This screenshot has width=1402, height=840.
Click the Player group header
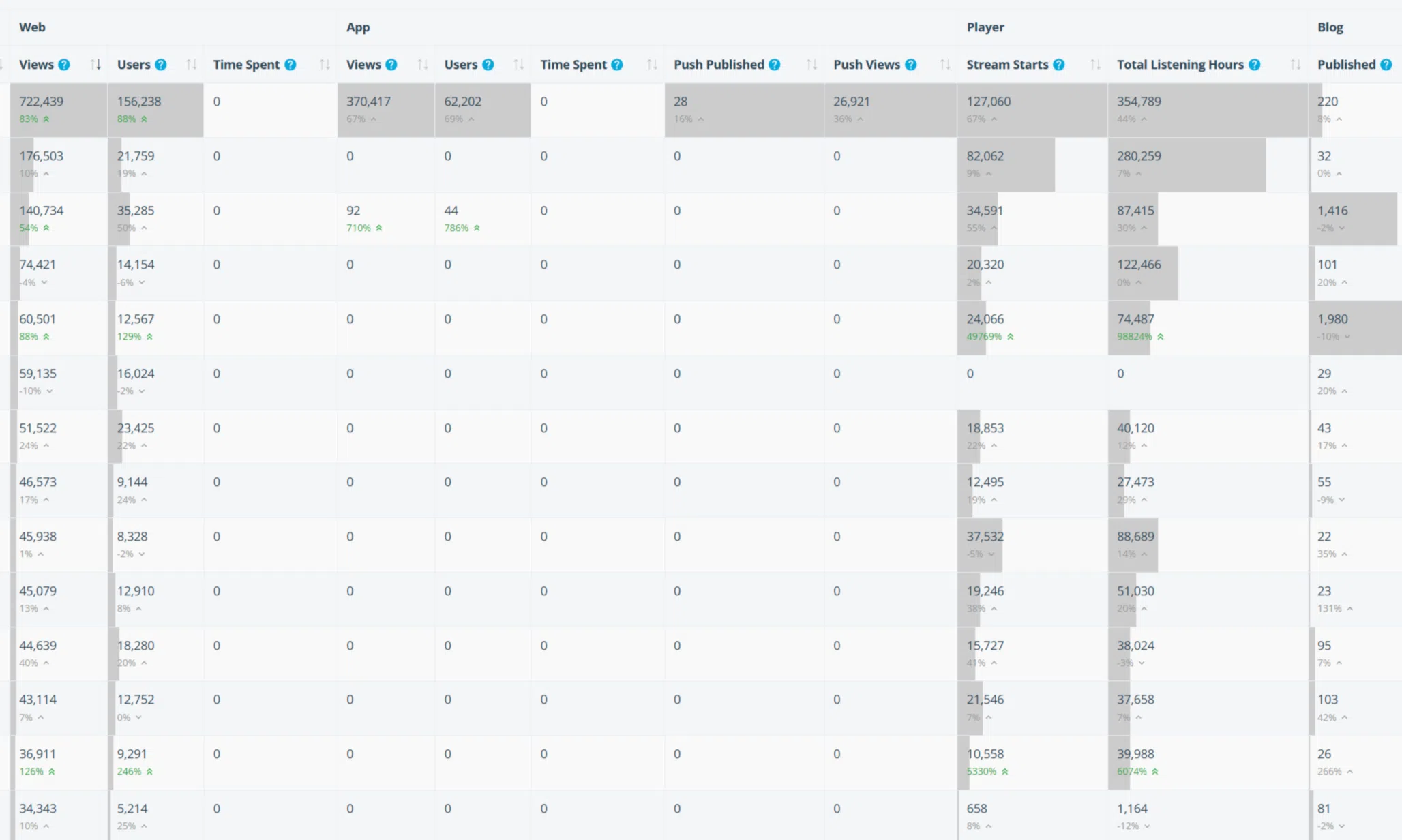(985, 27)
